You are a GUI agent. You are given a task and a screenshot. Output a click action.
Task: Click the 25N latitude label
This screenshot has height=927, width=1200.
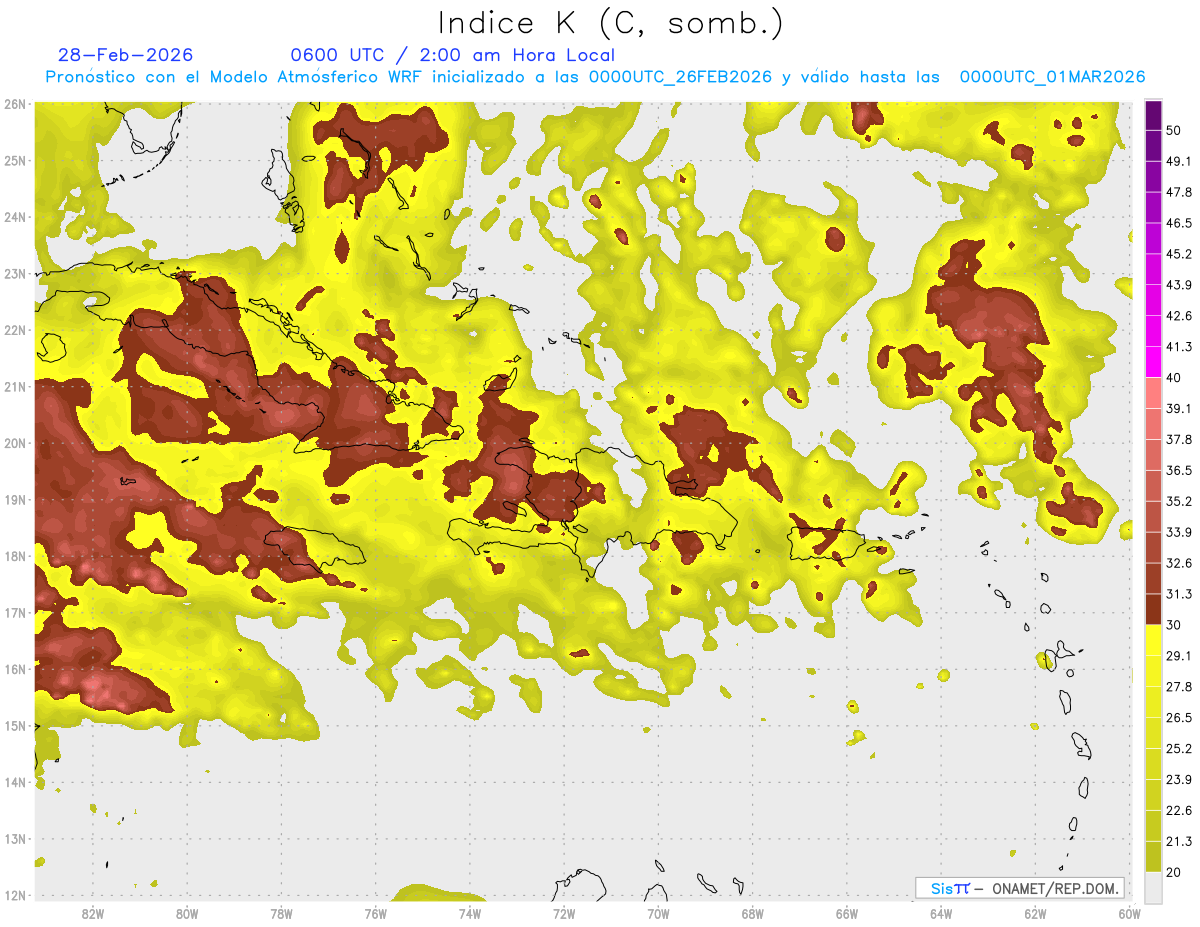click(15, 160)
